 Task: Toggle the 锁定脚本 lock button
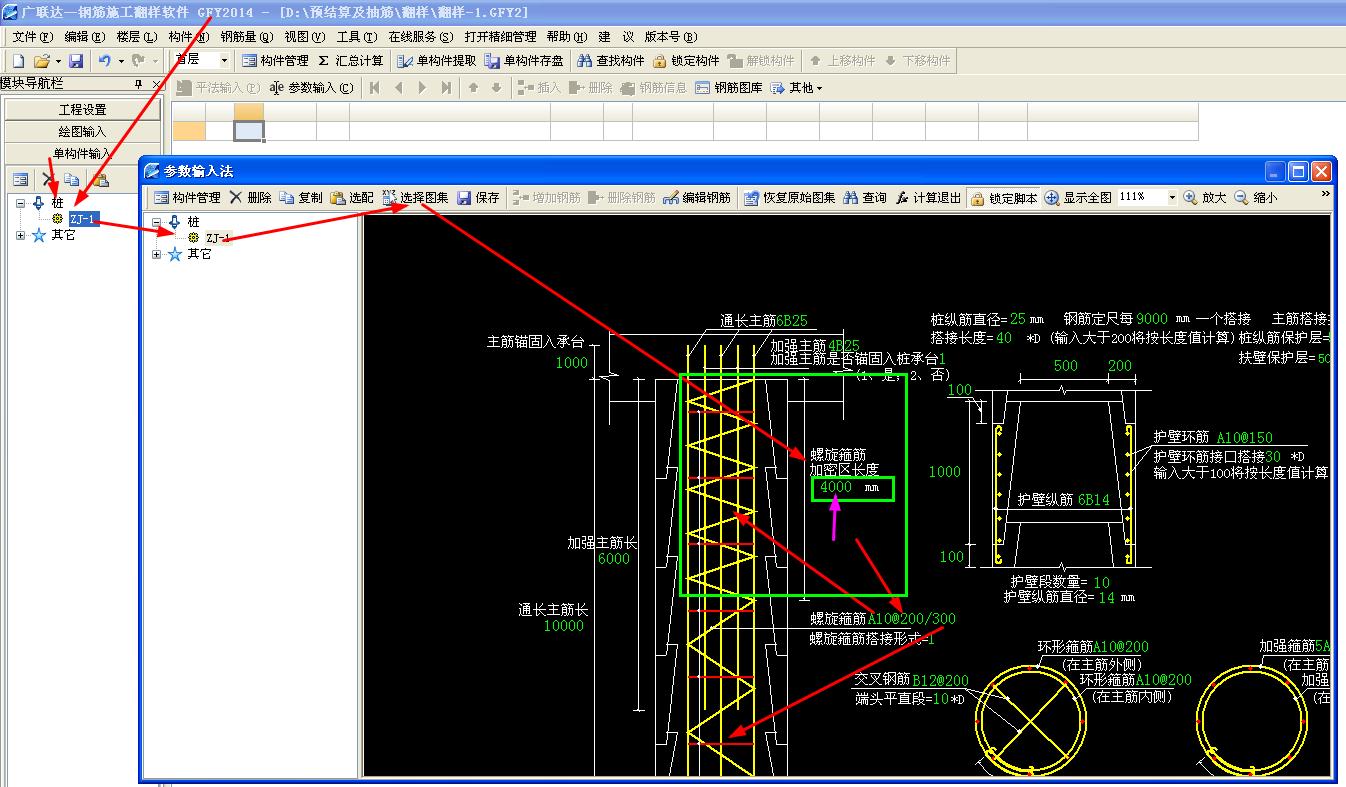click(x=1004, y=198)
